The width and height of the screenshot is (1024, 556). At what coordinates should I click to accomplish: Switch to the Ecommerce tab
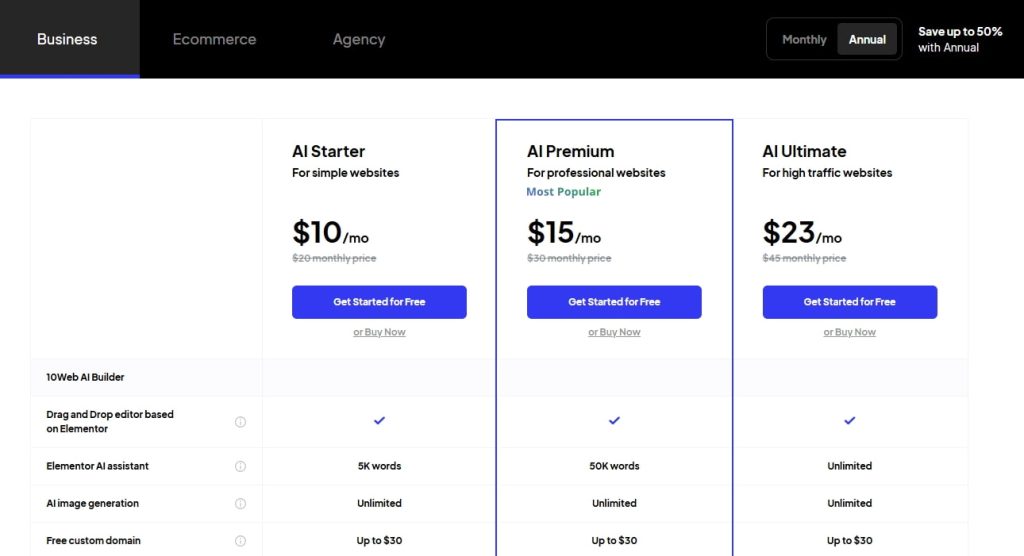214,40
